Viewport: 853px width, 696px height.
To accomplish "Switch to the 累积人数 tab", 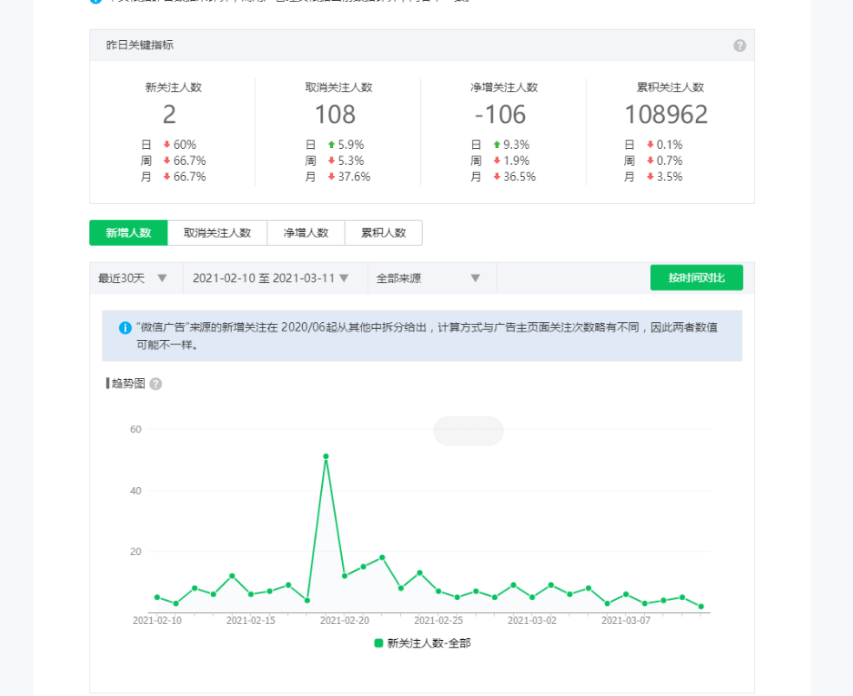I will 384,233.
